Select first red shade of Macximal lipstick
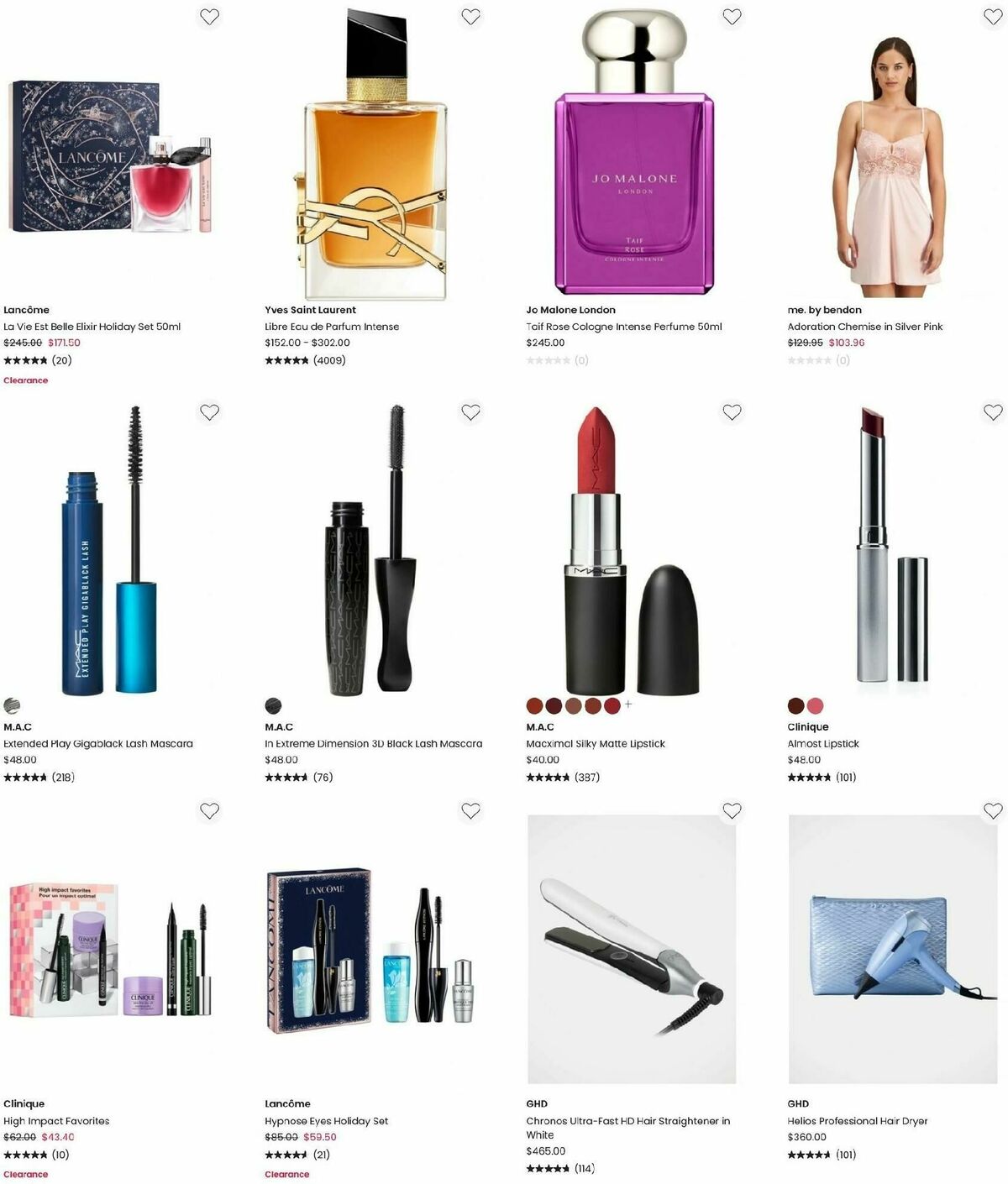Screen dimensions: 1008x1184 [x=535, y=705]
